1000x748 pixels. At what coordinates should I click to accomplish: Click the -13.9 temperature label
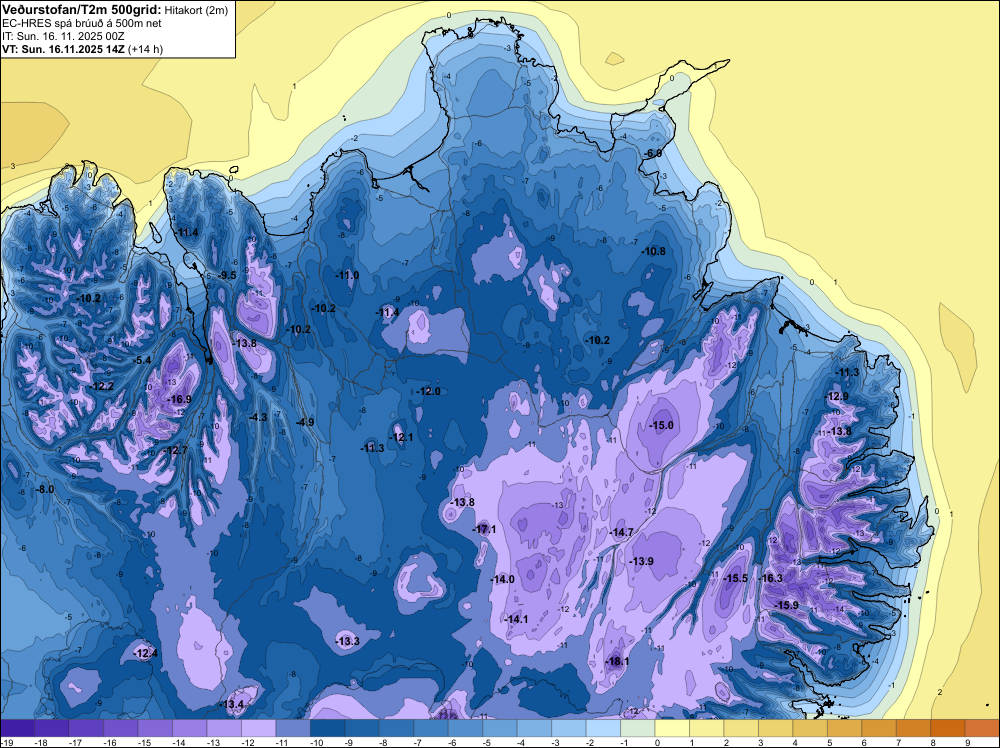pyautogui.click(x=641, y=561)
